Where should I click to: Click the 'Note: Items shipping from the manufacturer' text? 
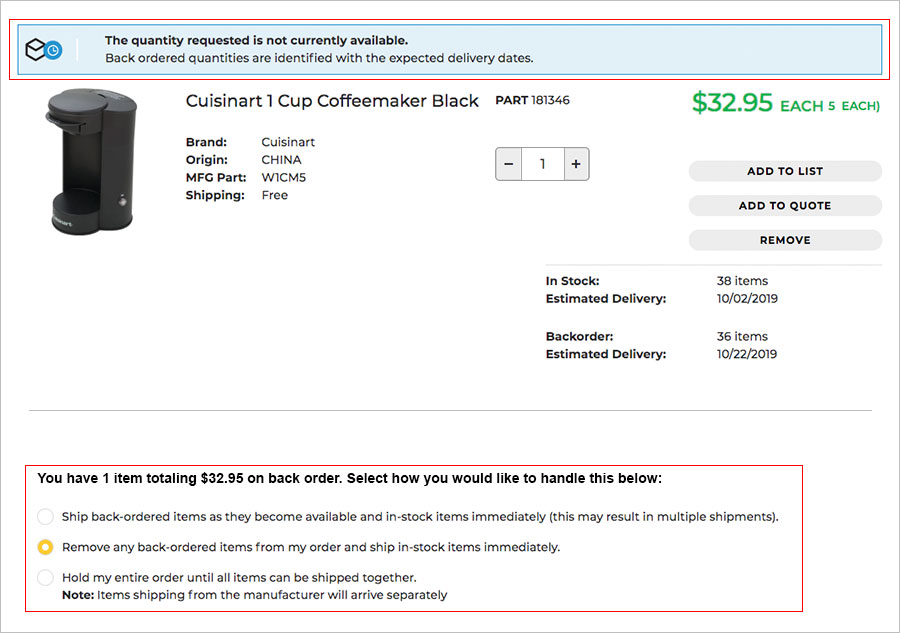pos(254,595)
